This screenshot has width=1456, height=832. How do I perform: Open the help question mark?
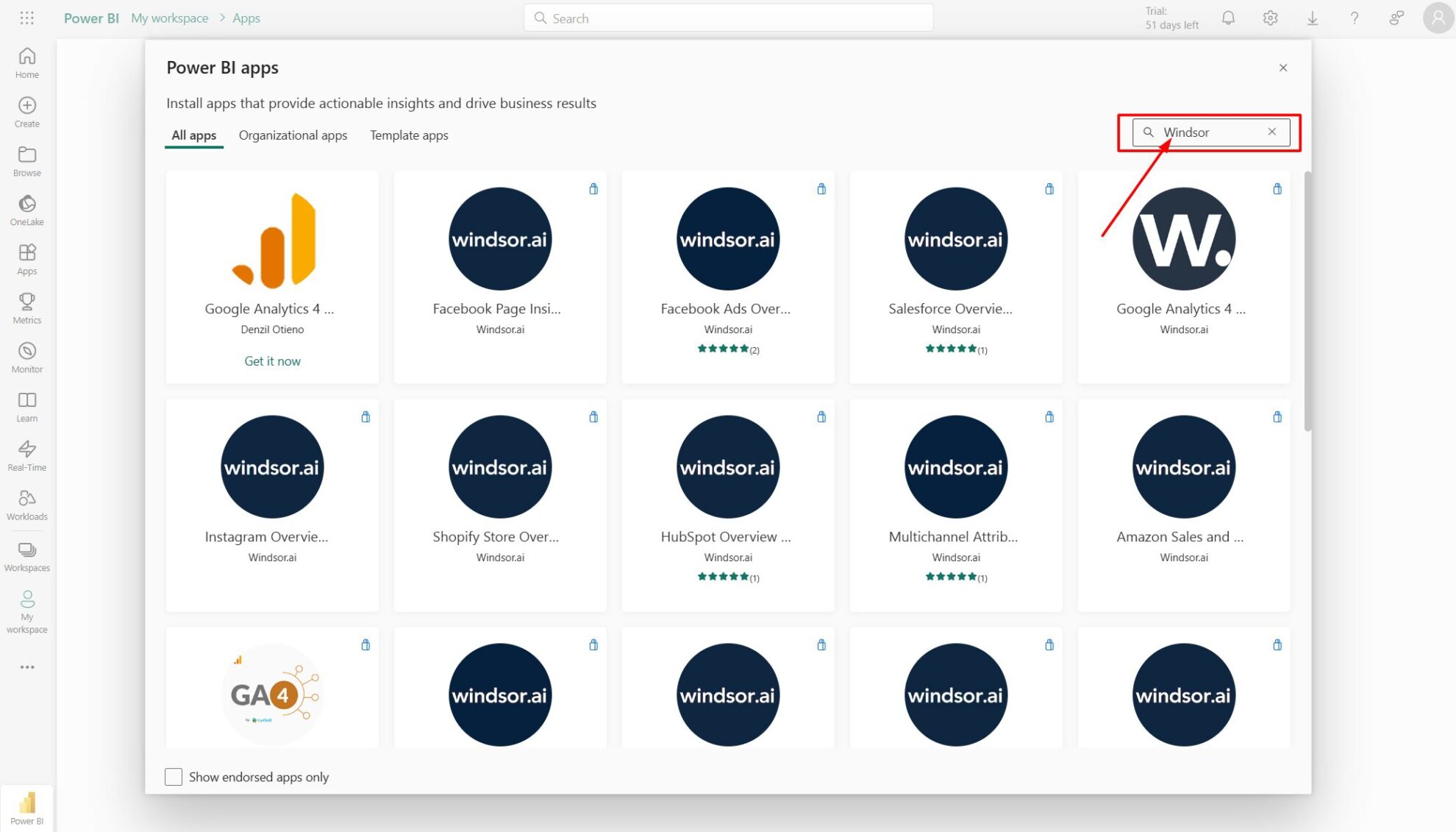pyautogui.click(x=1354, y=18)
